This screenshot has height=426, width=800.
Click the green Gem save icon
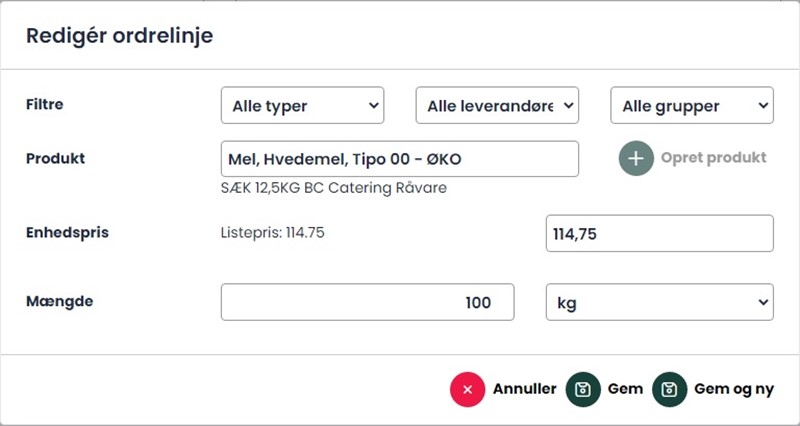583,389
